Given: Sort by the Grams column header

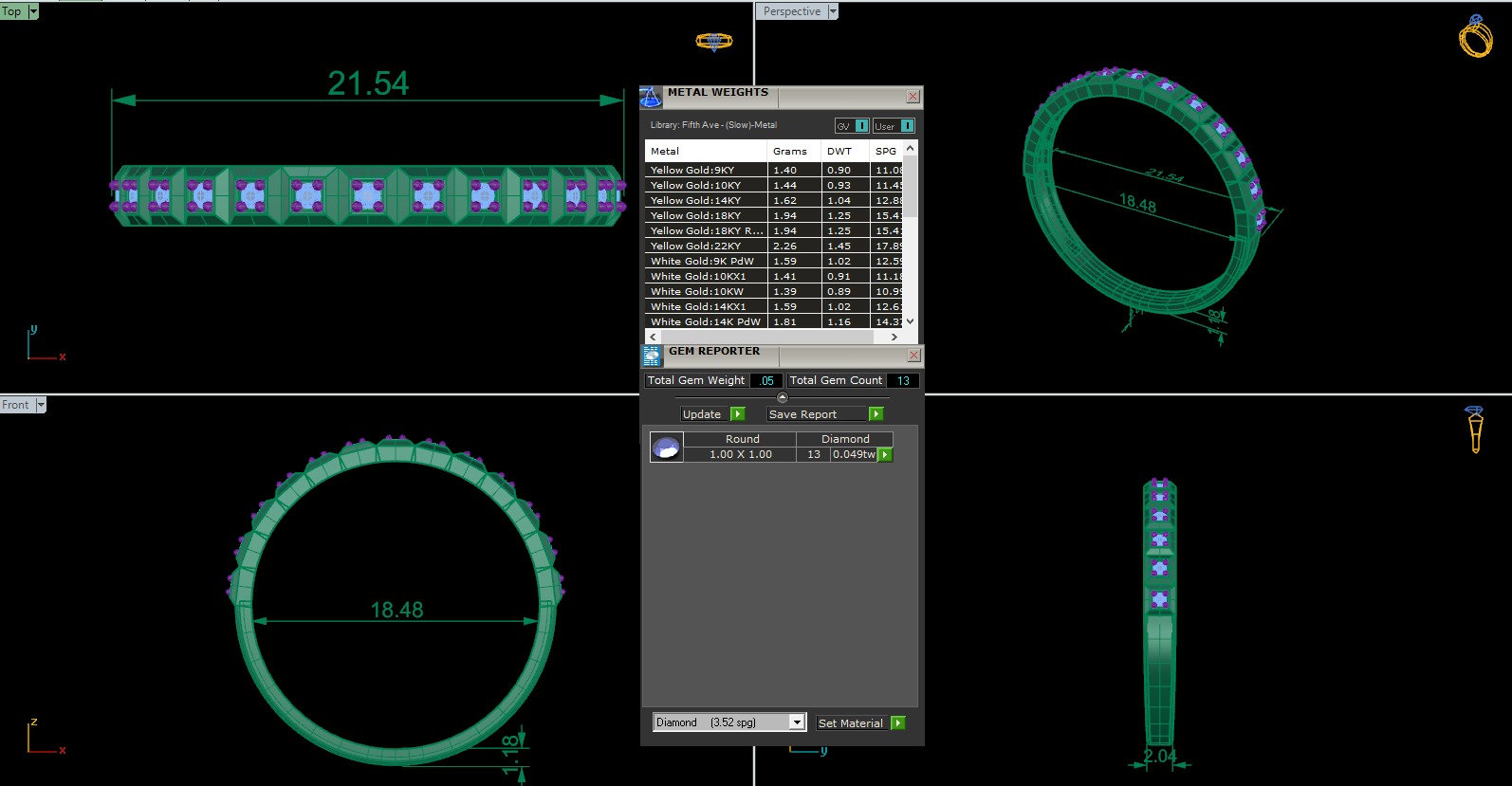Looking at the screenshot, I should tap(794, 151).
